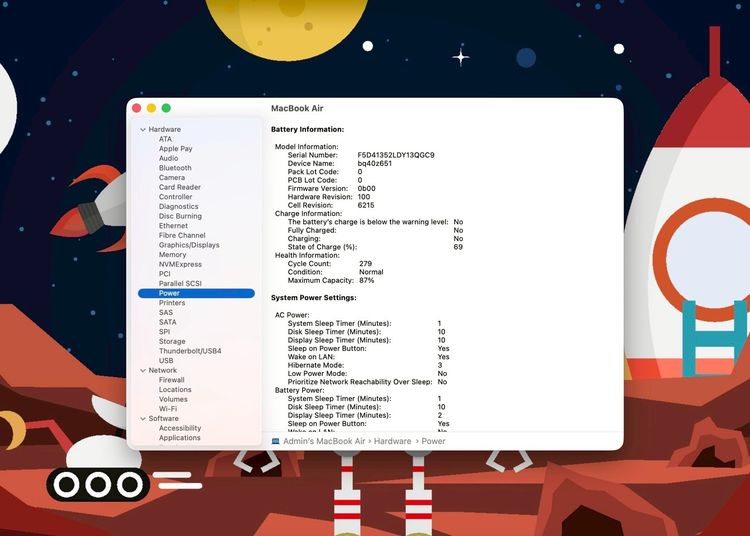This screenshot has height=536, width=750.
Task: Click Admin's MacBook Air in path bar
Action: point(324,441)
